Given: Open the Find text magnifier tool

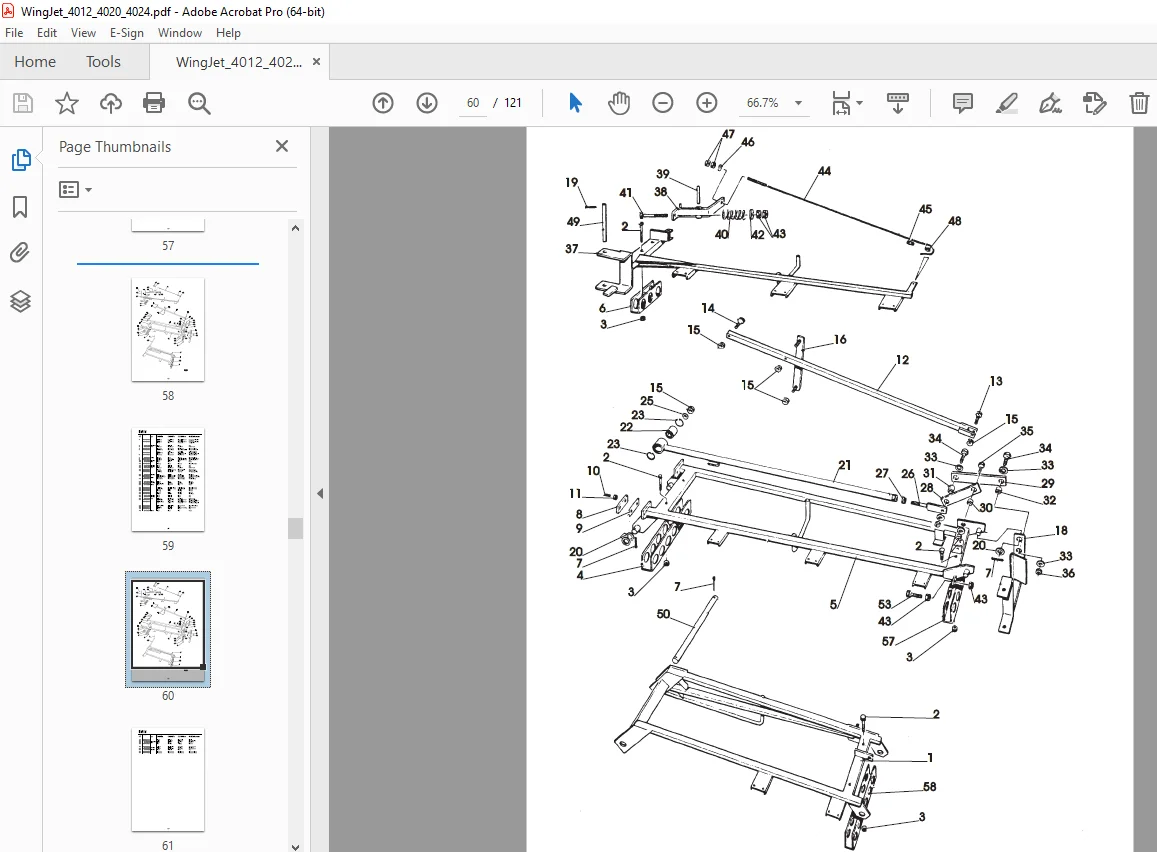Looking at the screenshot, I should point(198,103).
